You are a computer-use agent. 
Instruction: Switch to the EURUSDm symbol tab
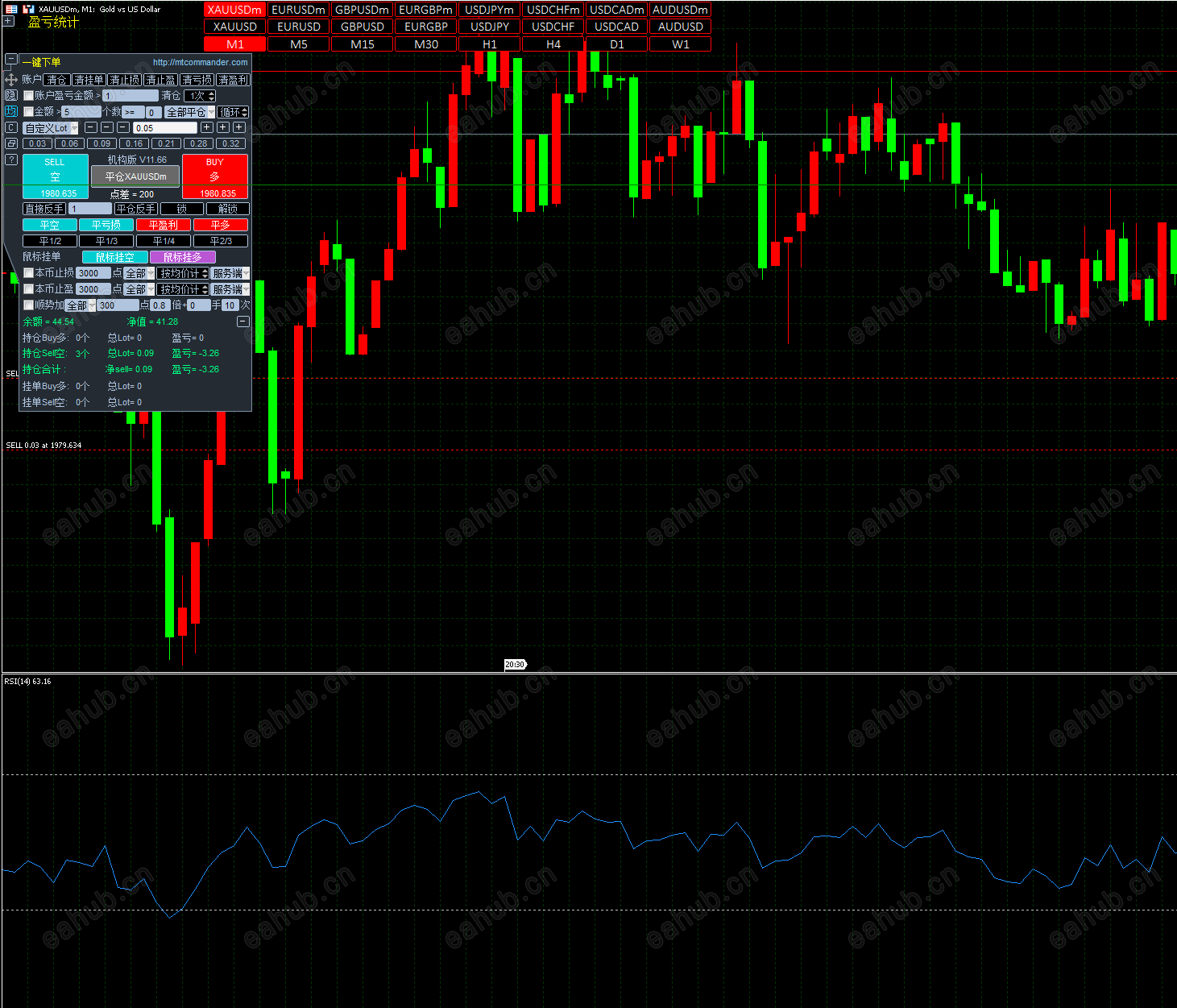(x=299, y=10)
